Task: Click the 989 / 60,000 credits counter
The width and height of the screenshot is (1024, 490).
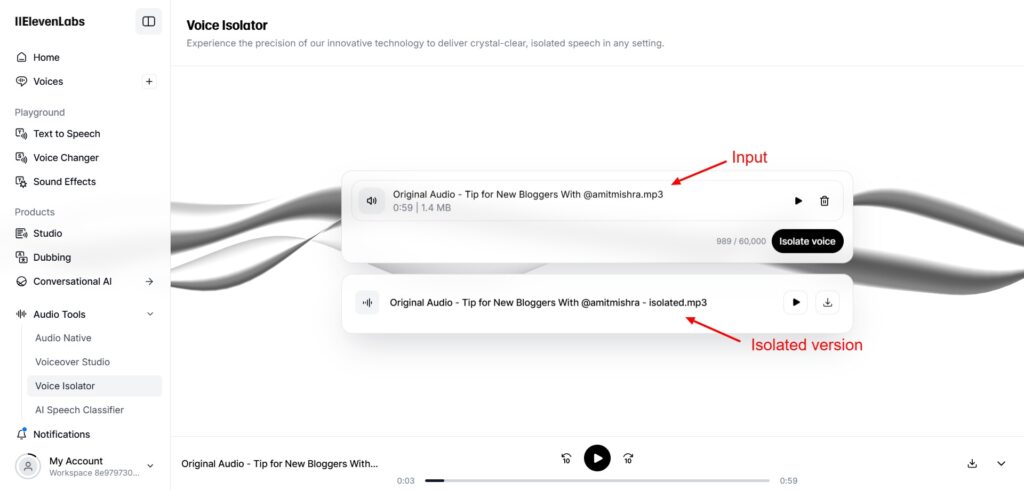Action: [741, 241]
